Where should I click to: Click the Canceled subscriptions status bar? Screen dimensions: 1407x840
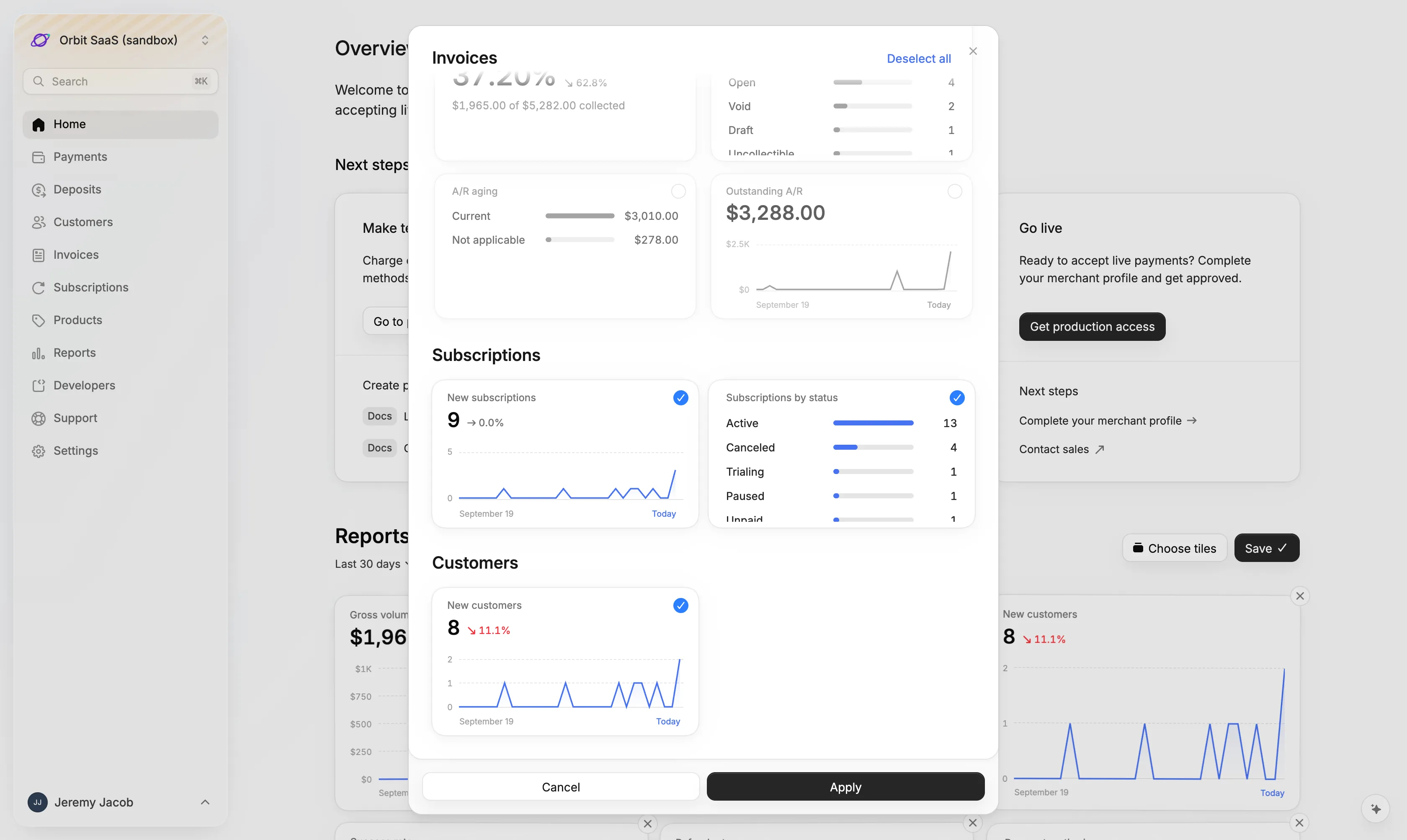click(x=873, y=447)
